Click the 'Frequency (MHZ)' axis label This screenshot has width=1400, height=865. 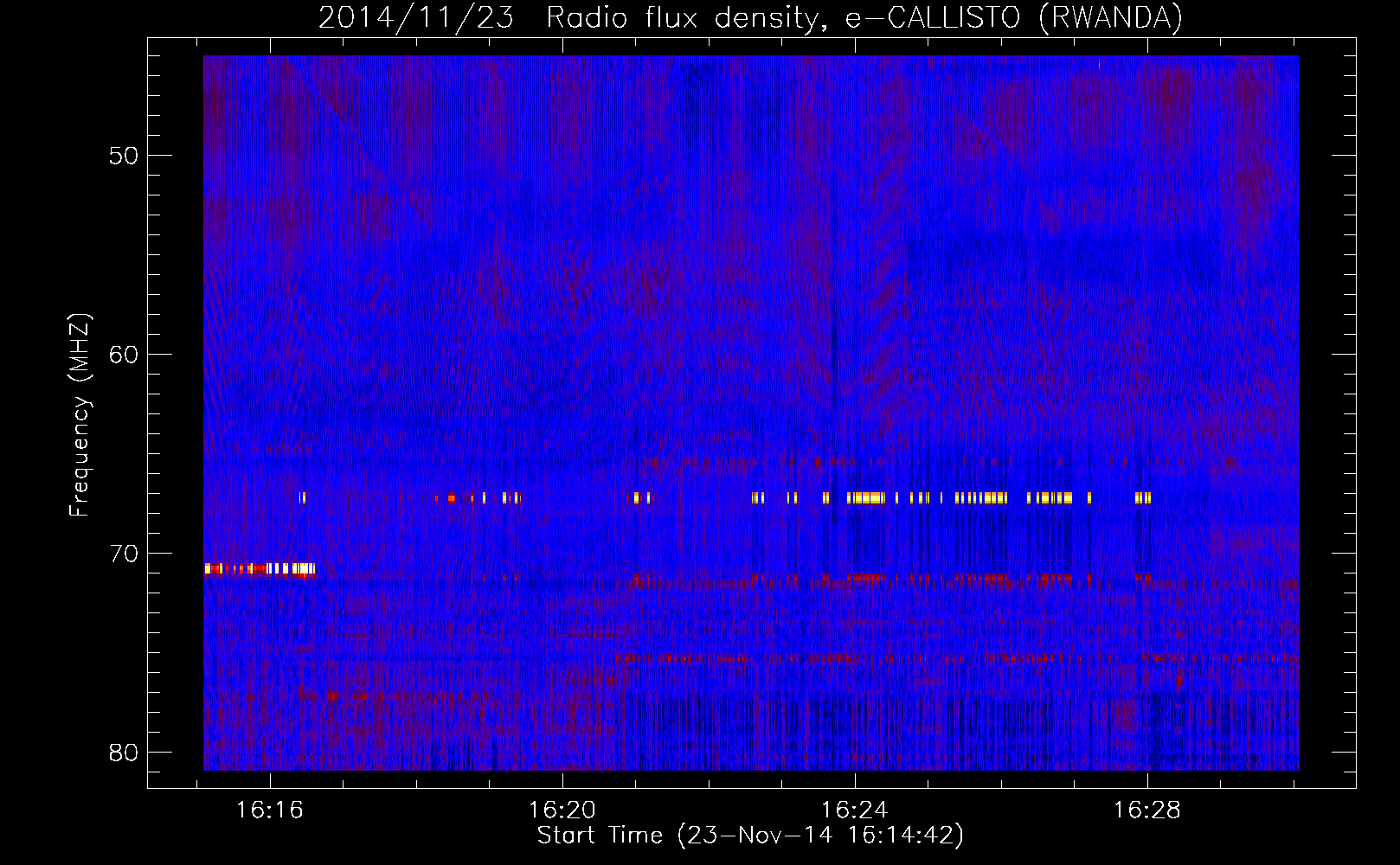[80, 414]
